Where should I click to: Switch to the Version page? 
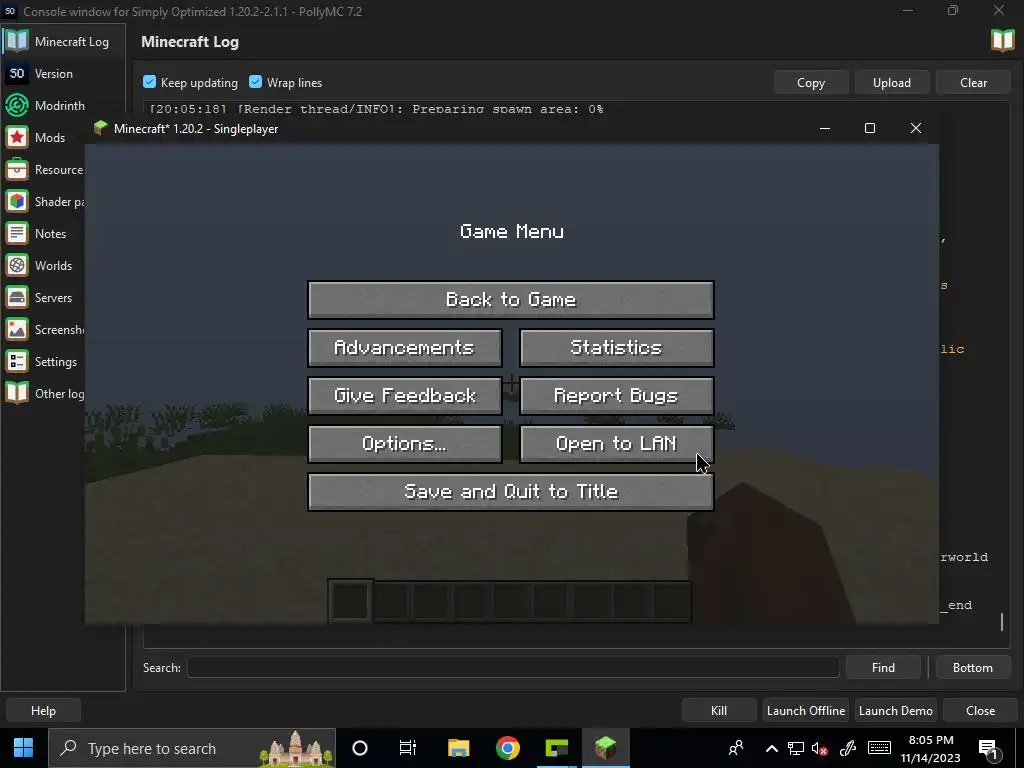click(x=63, y=73)
